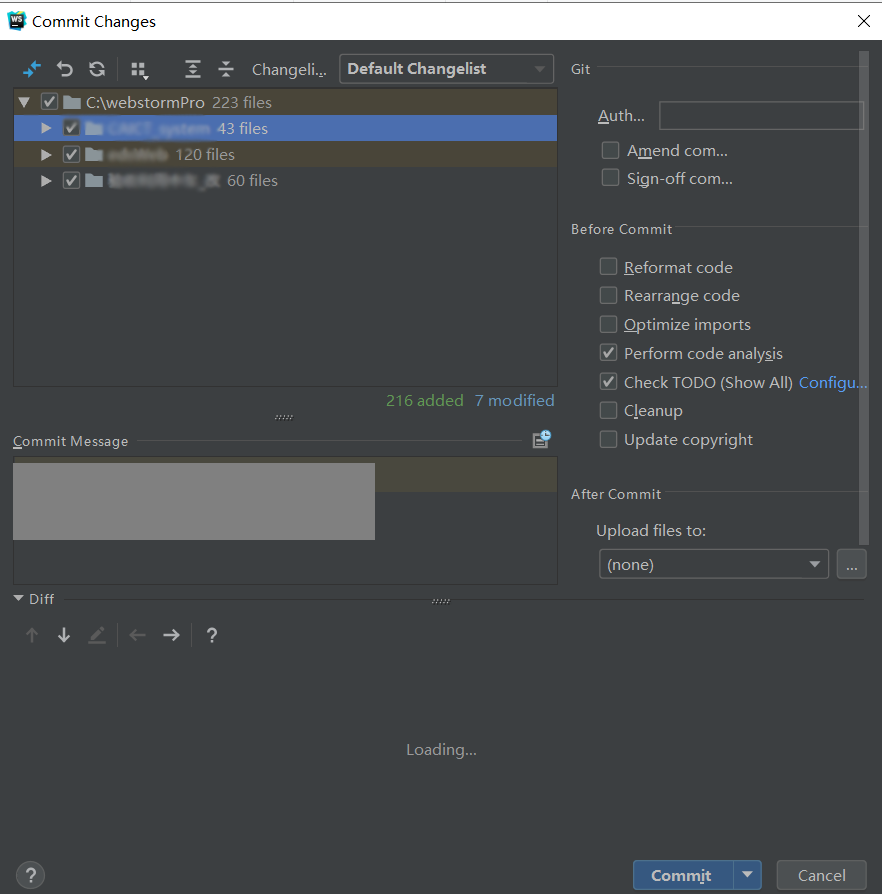882x894 pixels.
Task: Open the Configure link for TODO check
Action: 833,382
